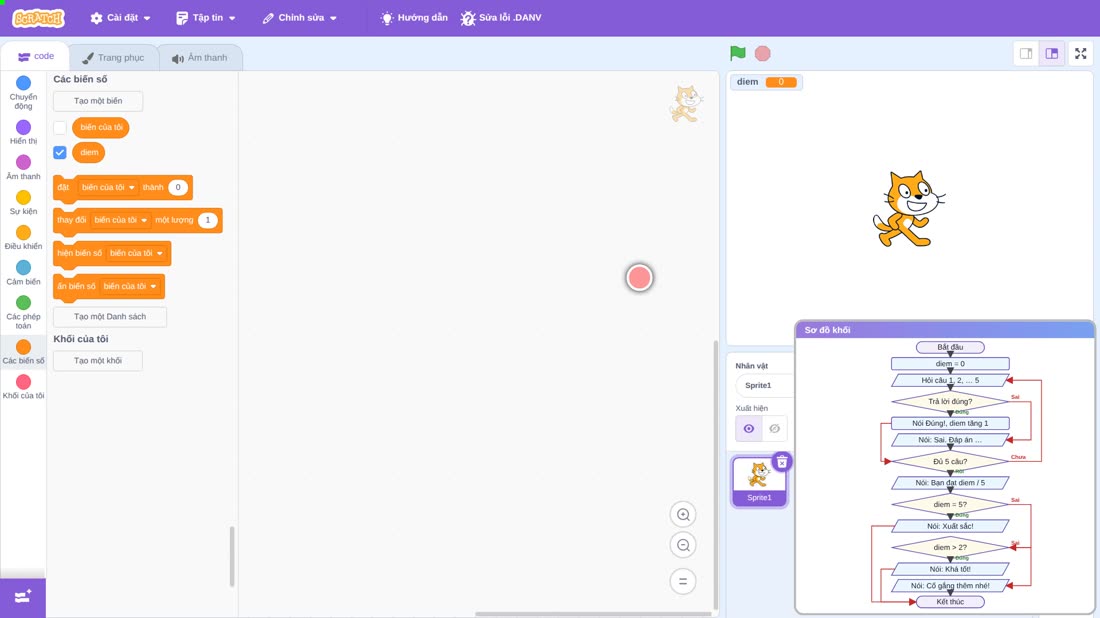Select the Sprite1 thumbnail

click(x=759, y=481)
